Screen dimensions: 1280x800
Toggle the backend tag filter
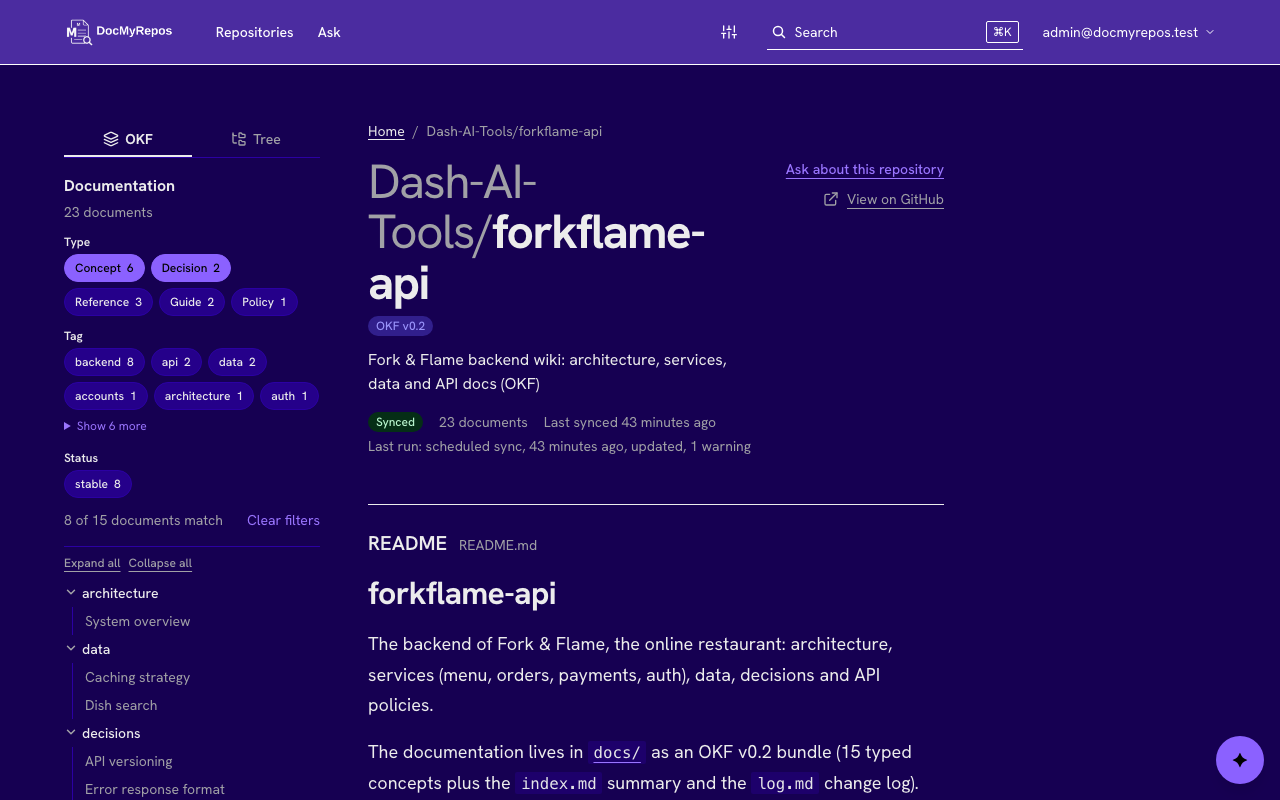(x=104, y=362)
